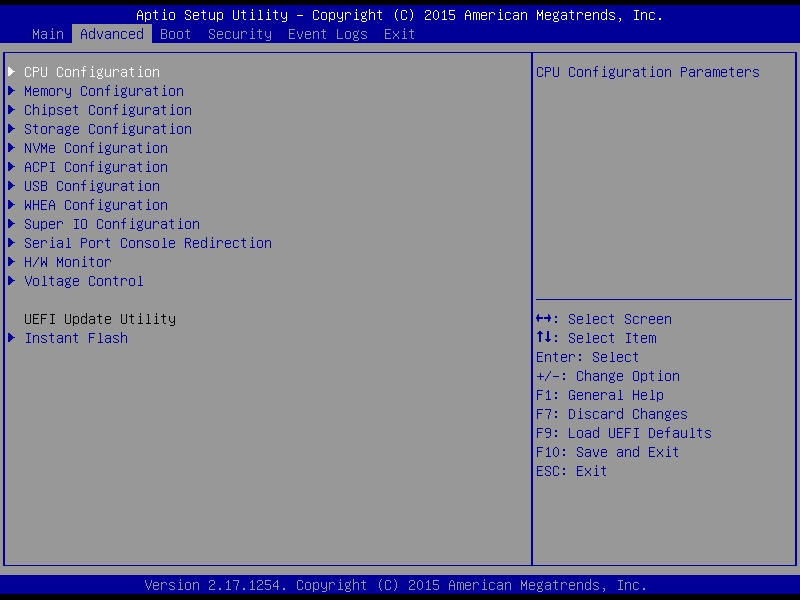Viewport: 800px width, 600px height.
Task: Click the UEFI Update Utility heading
Action: pos(100,319)
